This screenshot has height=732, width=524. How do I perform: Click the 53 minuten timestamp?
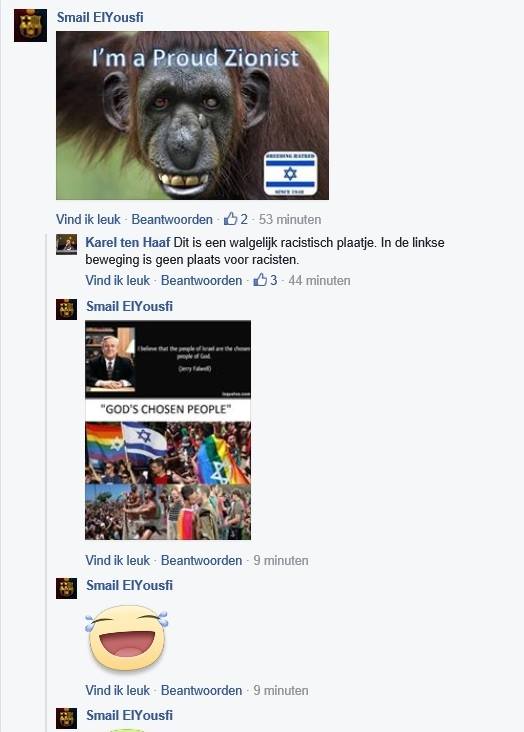[x=290, y=219]
